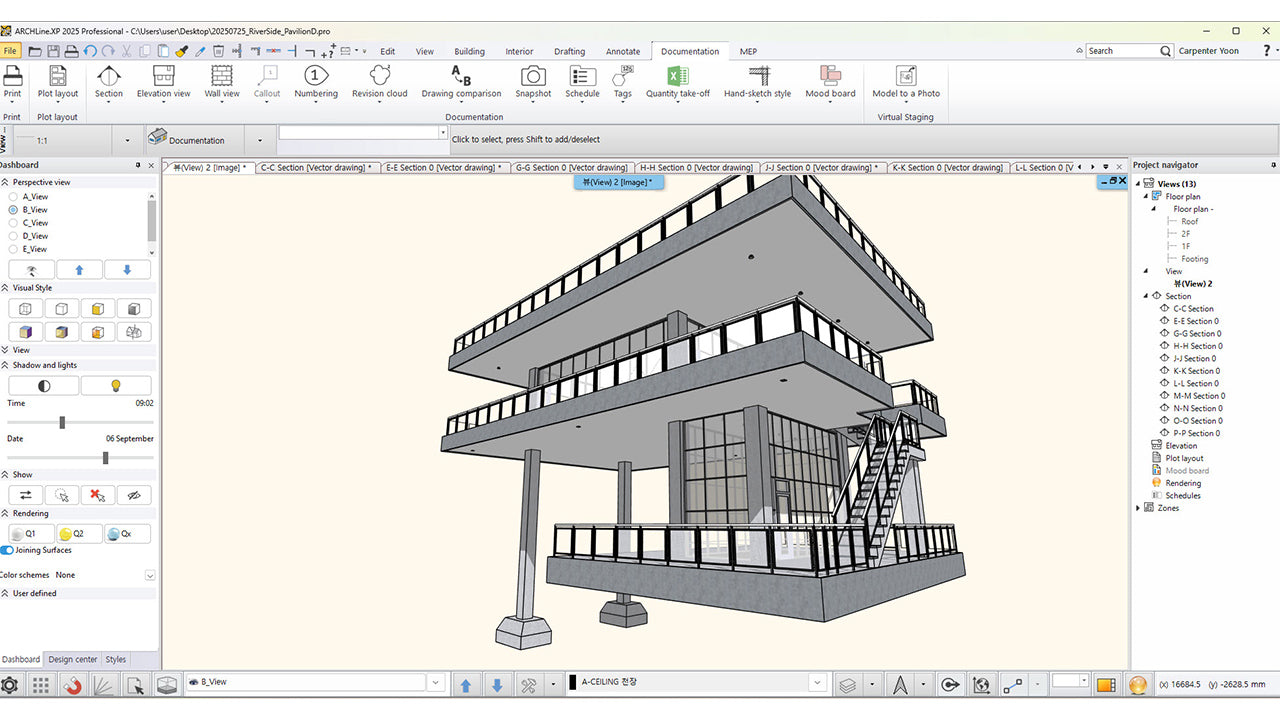This screenshot has width=1280, height=720.
Task: Apply Hand-sketch style
Action: pos(757,80)
